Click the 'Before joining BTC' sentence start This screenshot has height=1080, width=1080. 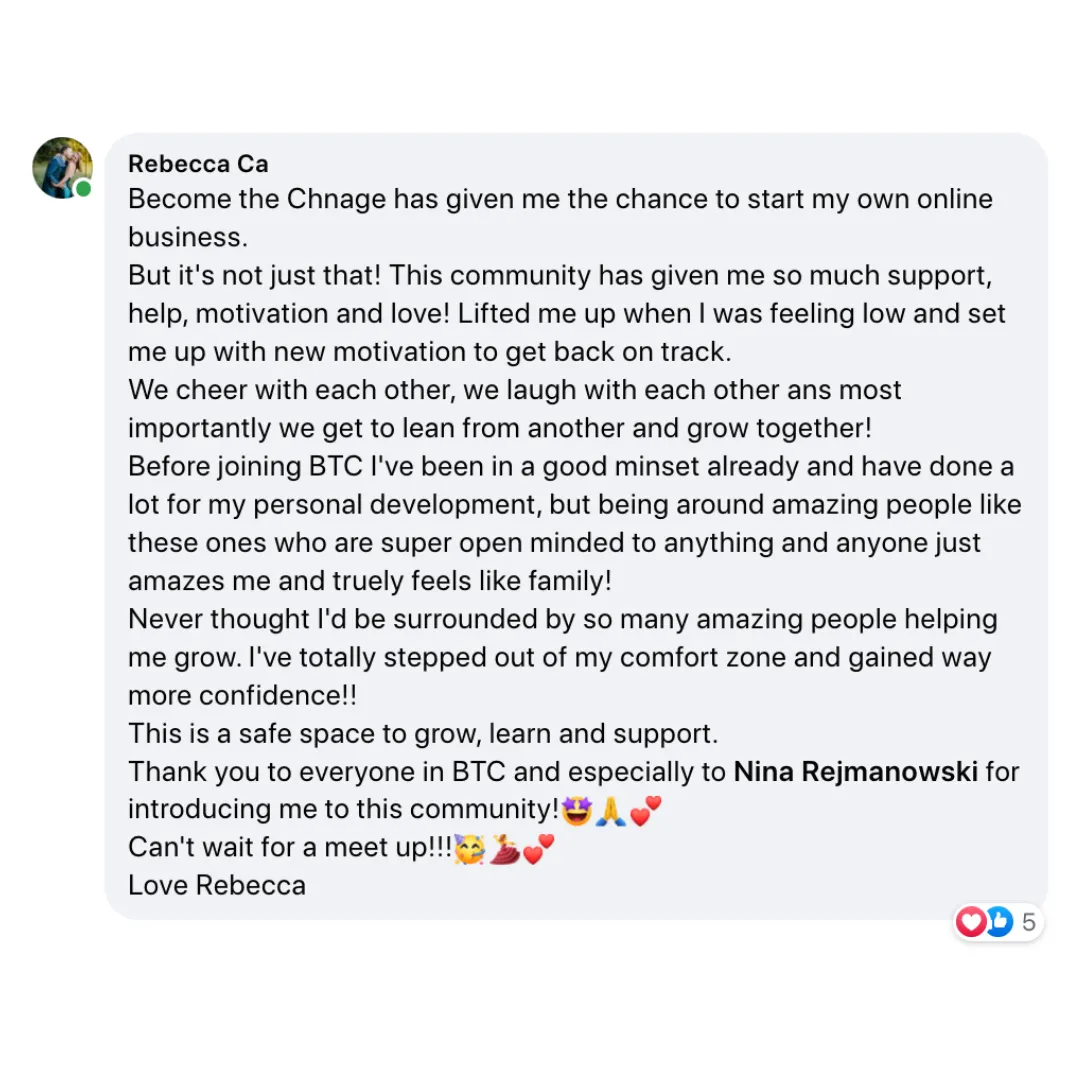pos(245,466)
